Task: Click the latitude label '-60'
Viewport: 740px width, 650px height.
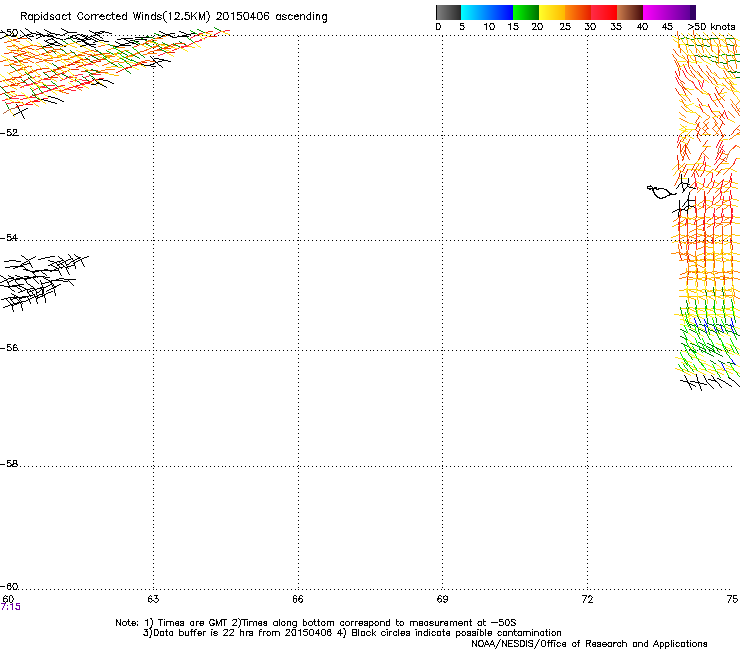Action: (x=9, y=586)
